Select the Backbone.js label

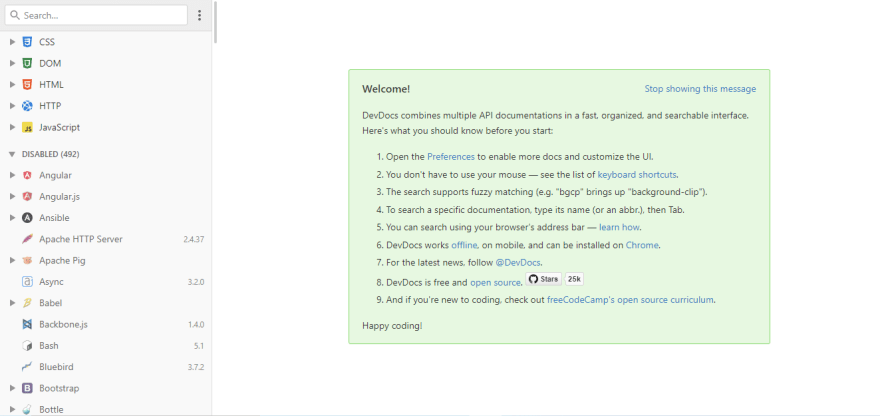[63, 324]
